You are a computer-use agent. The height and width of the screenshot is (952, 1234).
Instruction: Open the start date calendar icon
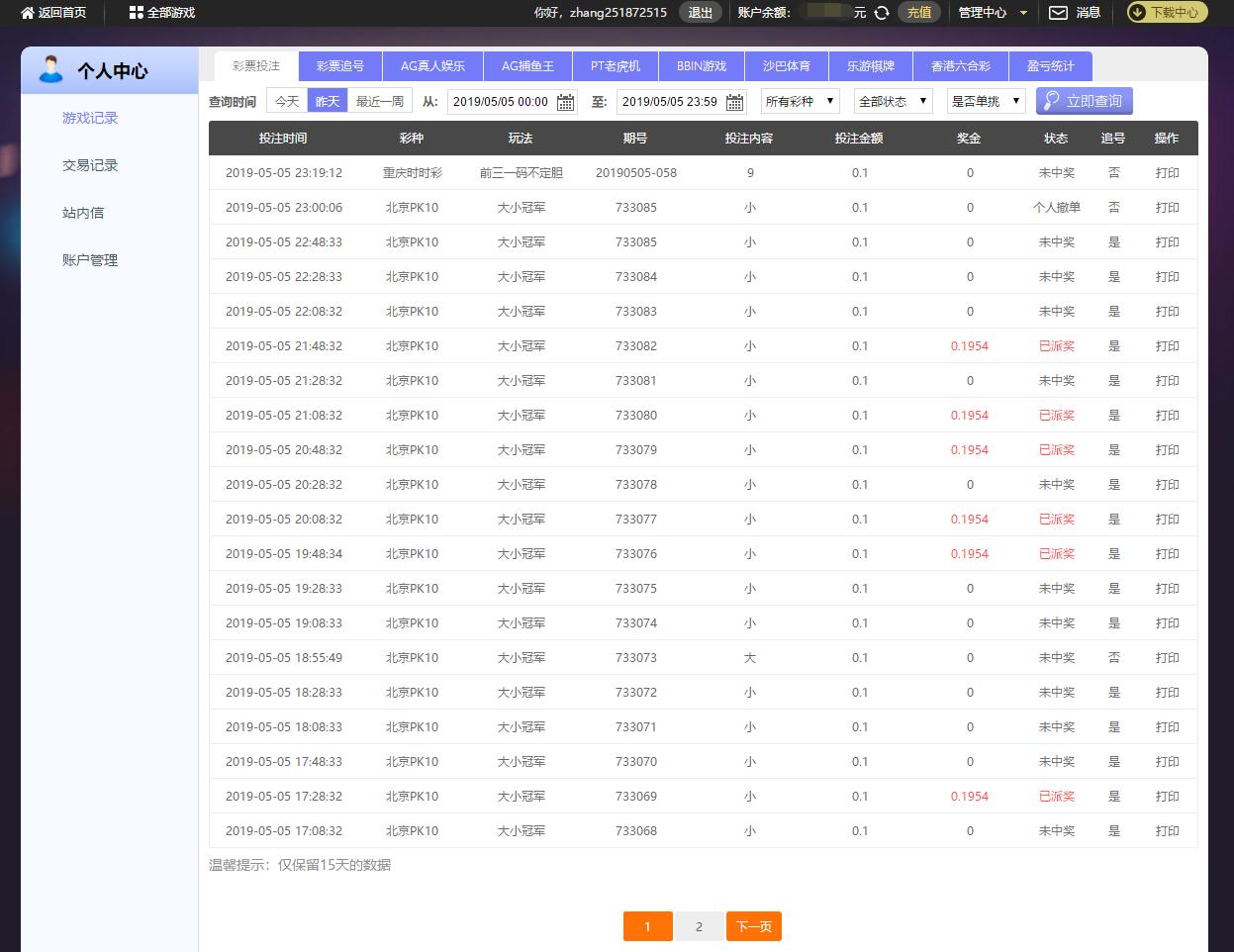565,102
